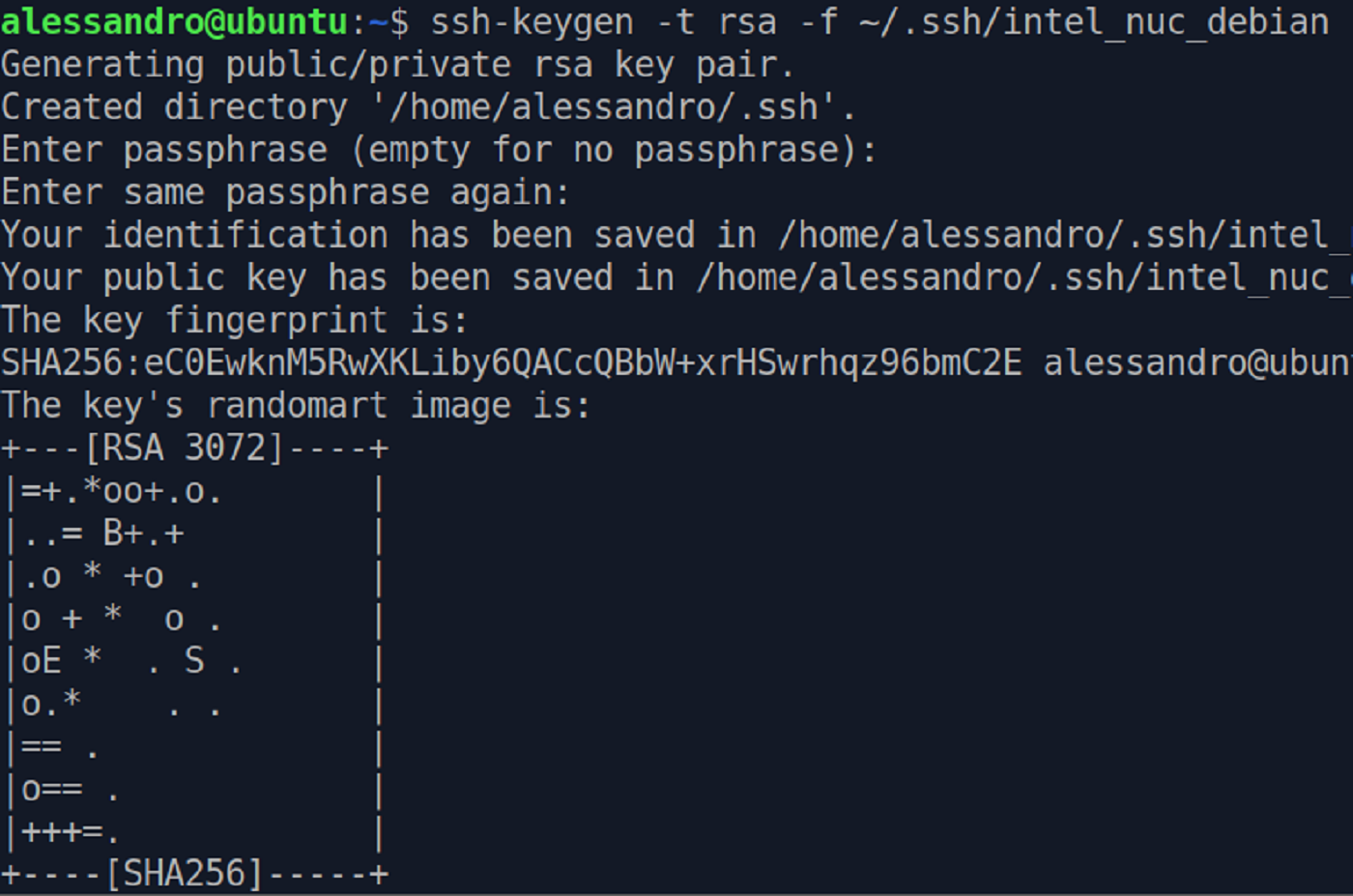
Task: Click the '-f' flag in the command
Action: 818,21
